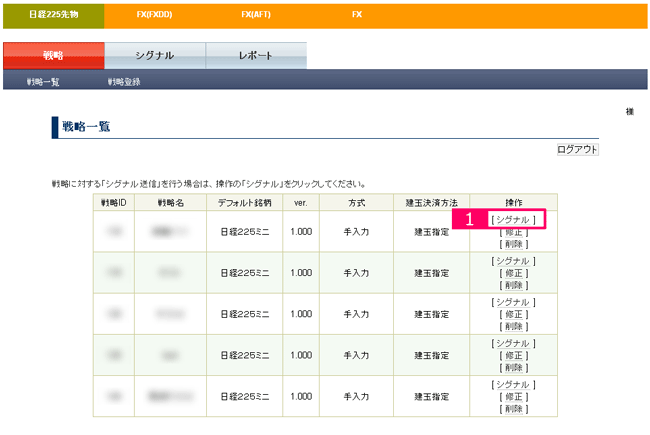Delete the second strategy via 削除
Viewport: 650px width, 435px height.
514,285
